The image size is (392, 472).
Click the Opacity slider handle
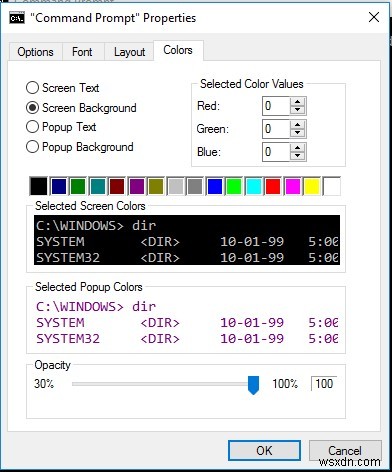(x=253, y=385)
